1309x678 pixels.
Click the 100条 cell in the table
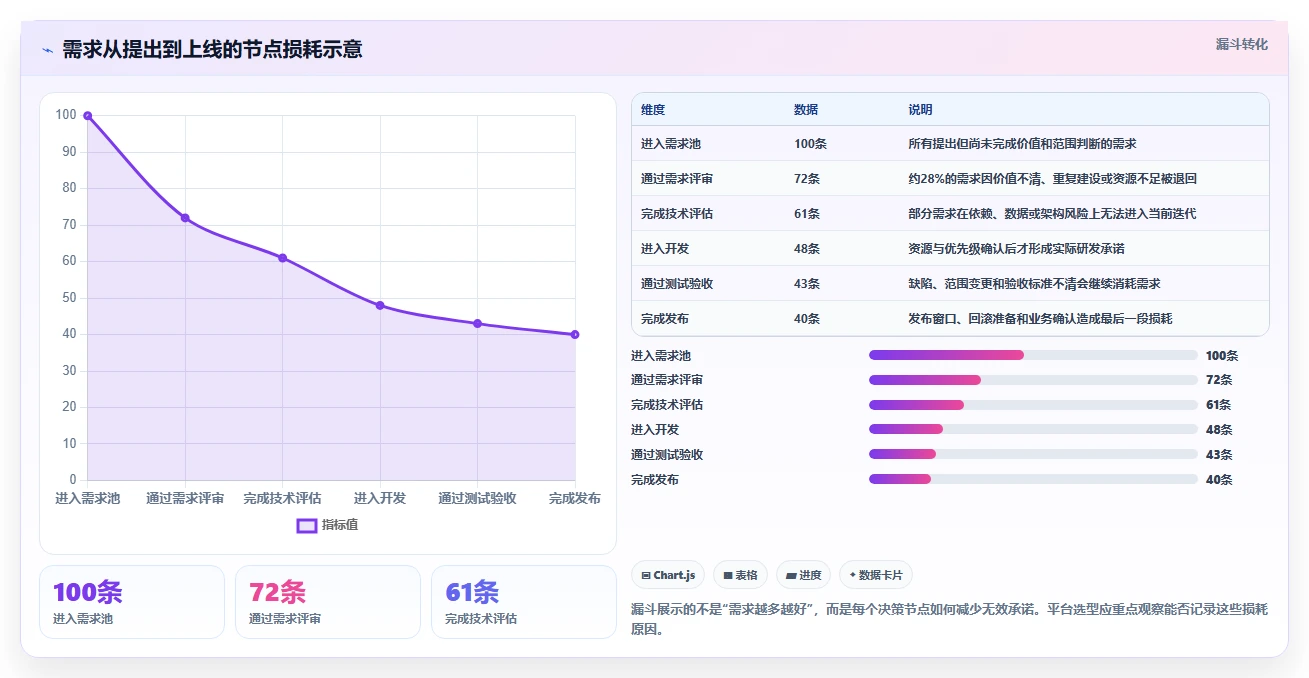click(810, 144)
